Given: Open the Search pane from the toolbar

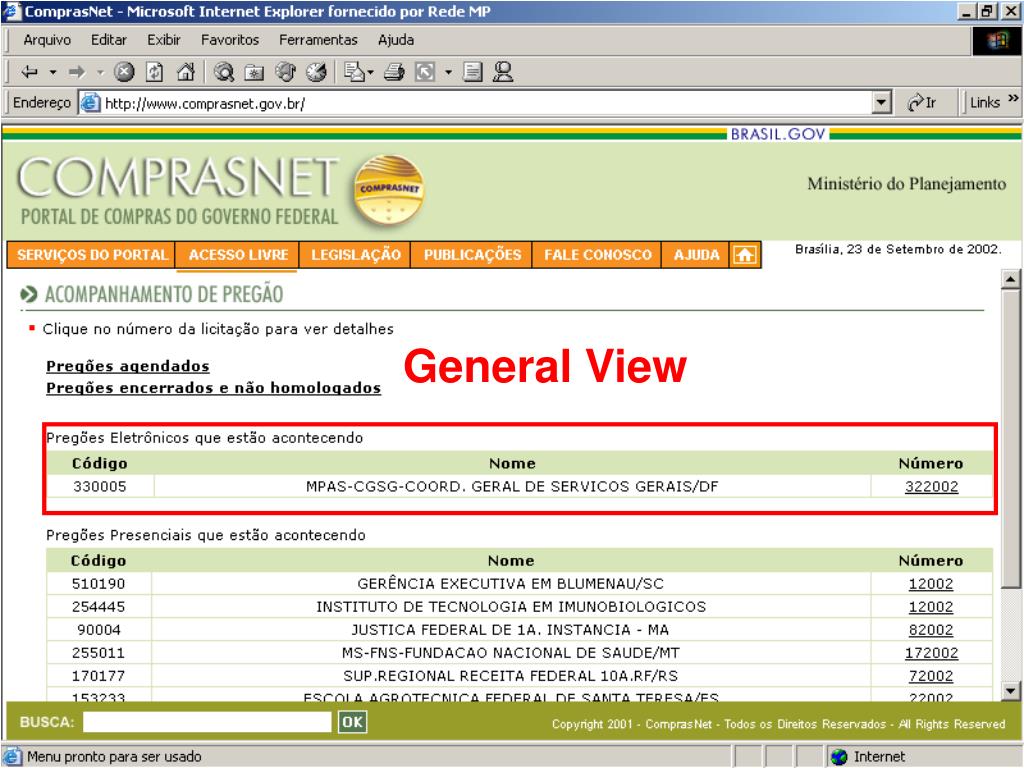Looking at the screenshot, I should coord(224,72).
